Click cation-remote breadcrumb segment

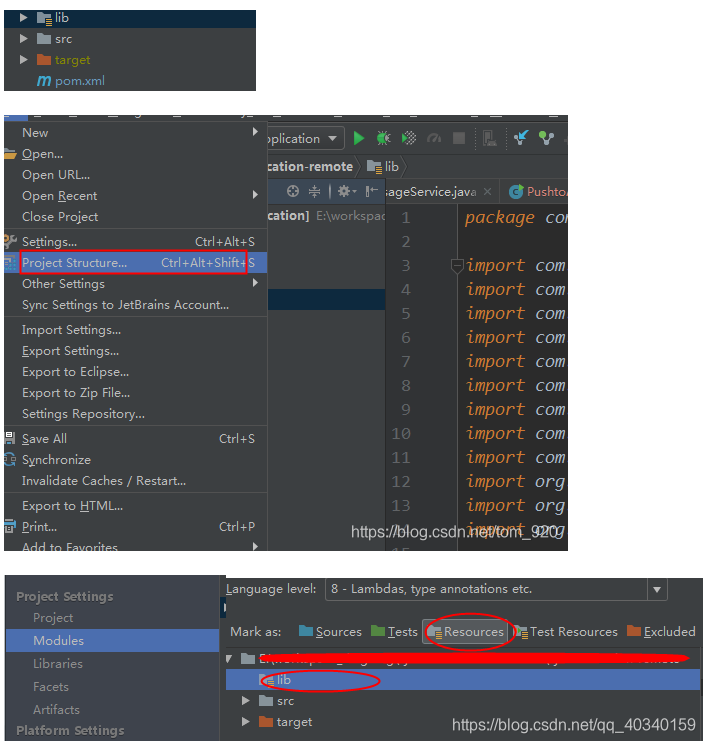click(x=310, y=167)
